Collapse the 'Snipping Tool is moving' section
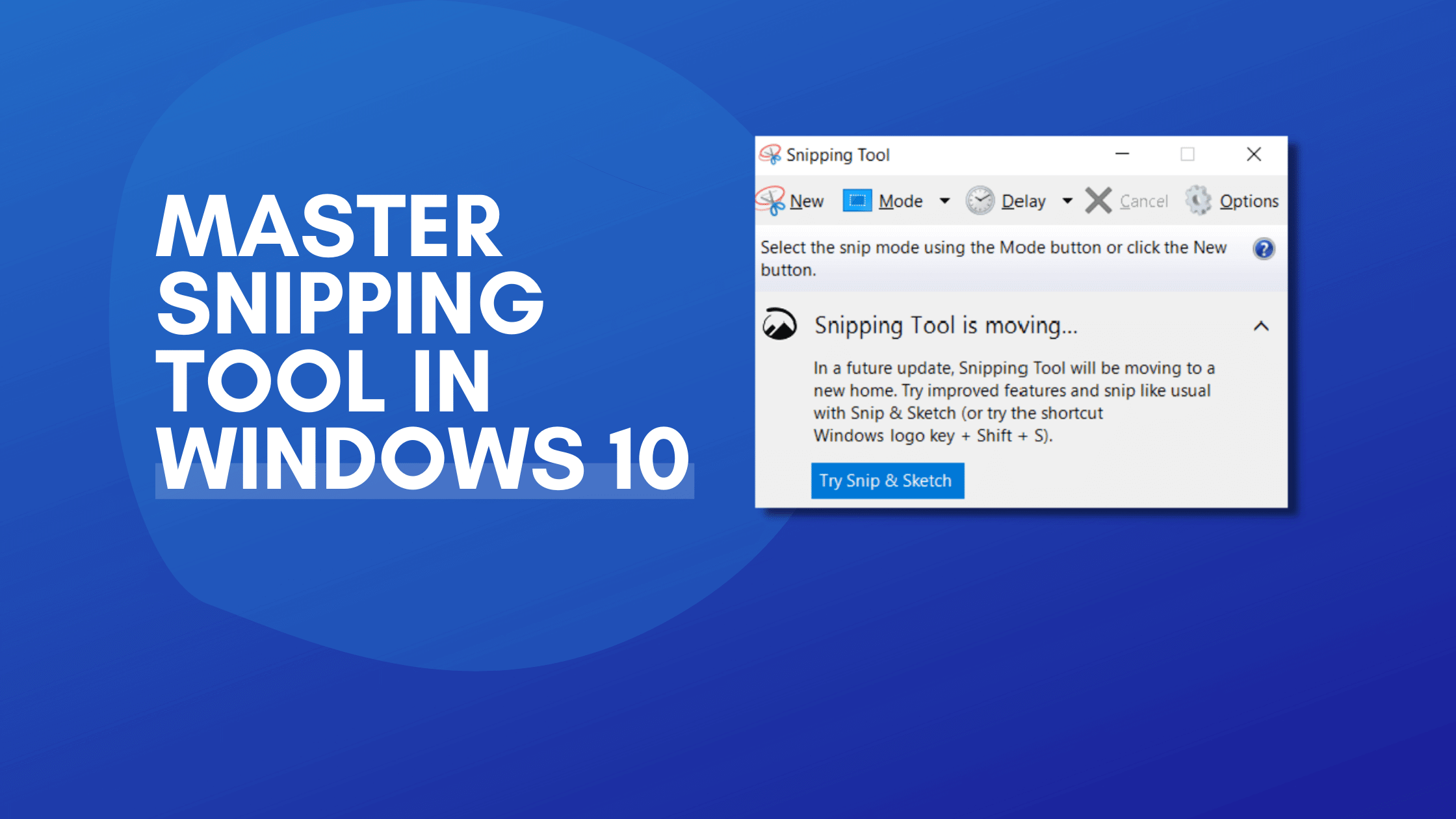This screenshot has height=819, width=1456. tap(1261, 326)
